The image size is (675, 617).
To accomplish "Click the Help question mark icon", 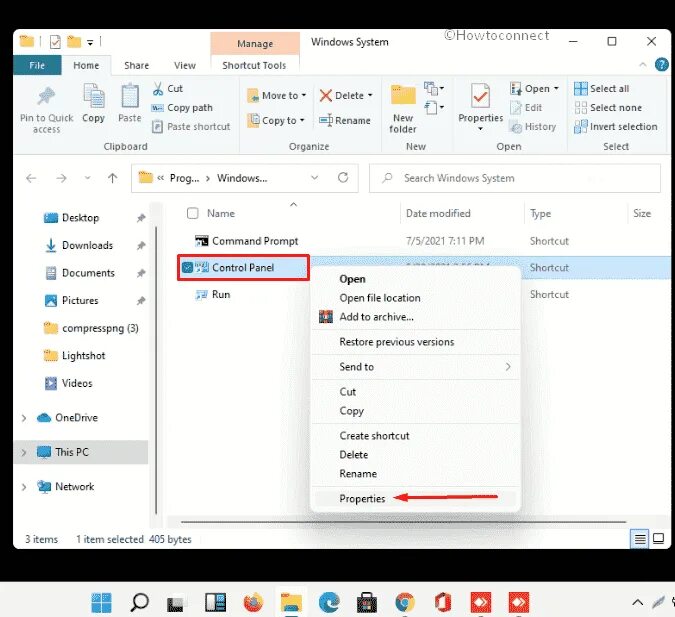I will pos(661,65).
